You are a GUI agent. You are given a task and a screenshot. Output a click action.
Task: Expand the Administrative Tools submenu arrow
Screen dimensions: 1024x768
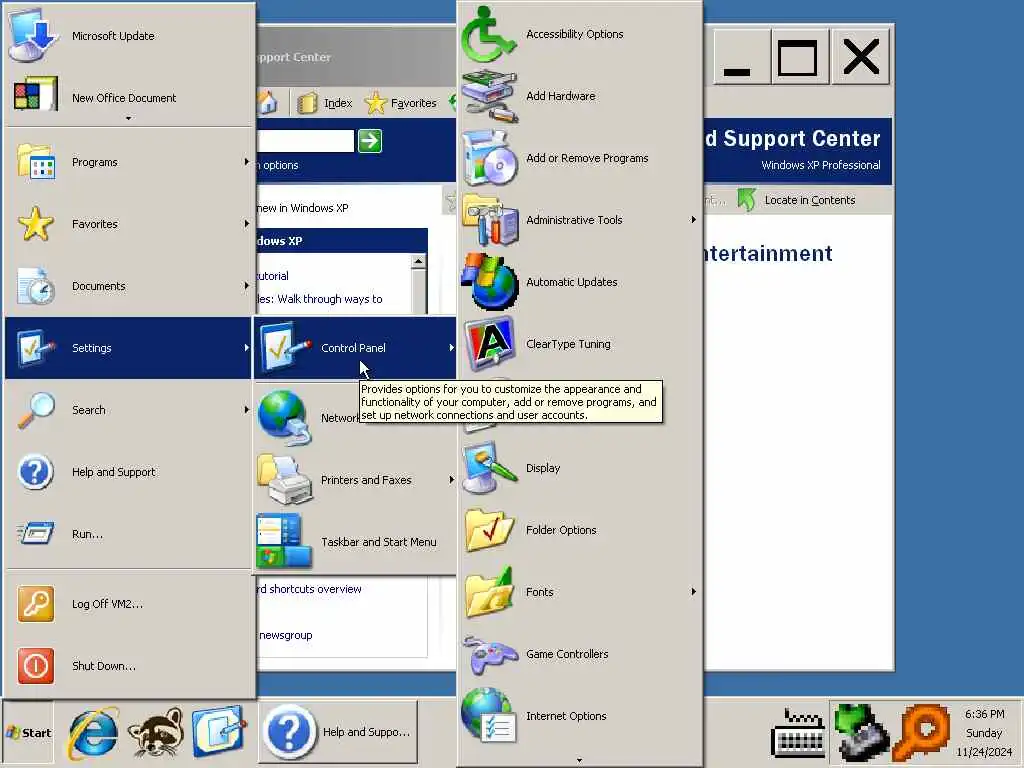(694, 220)
